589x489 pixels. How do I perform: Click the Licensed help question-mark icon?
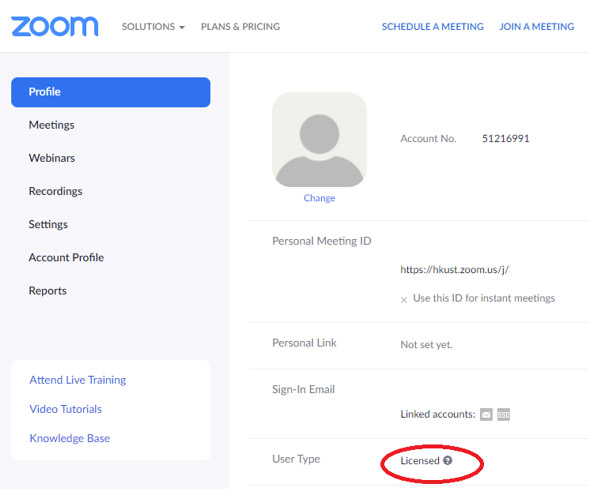pyautogui.click(x=447, y=460)
